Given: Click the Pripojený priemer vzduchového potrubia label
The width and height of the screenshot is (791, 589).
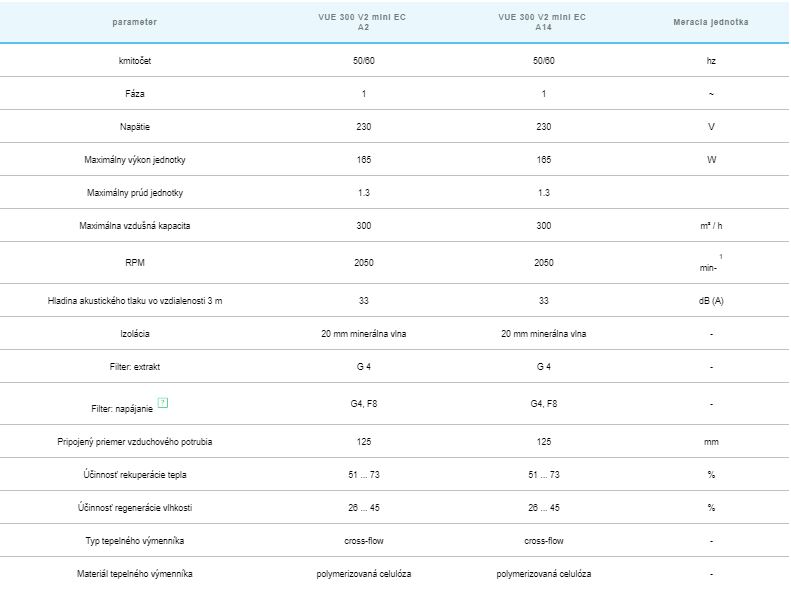Looking at the screenshot, I should [x=135, y=442].
